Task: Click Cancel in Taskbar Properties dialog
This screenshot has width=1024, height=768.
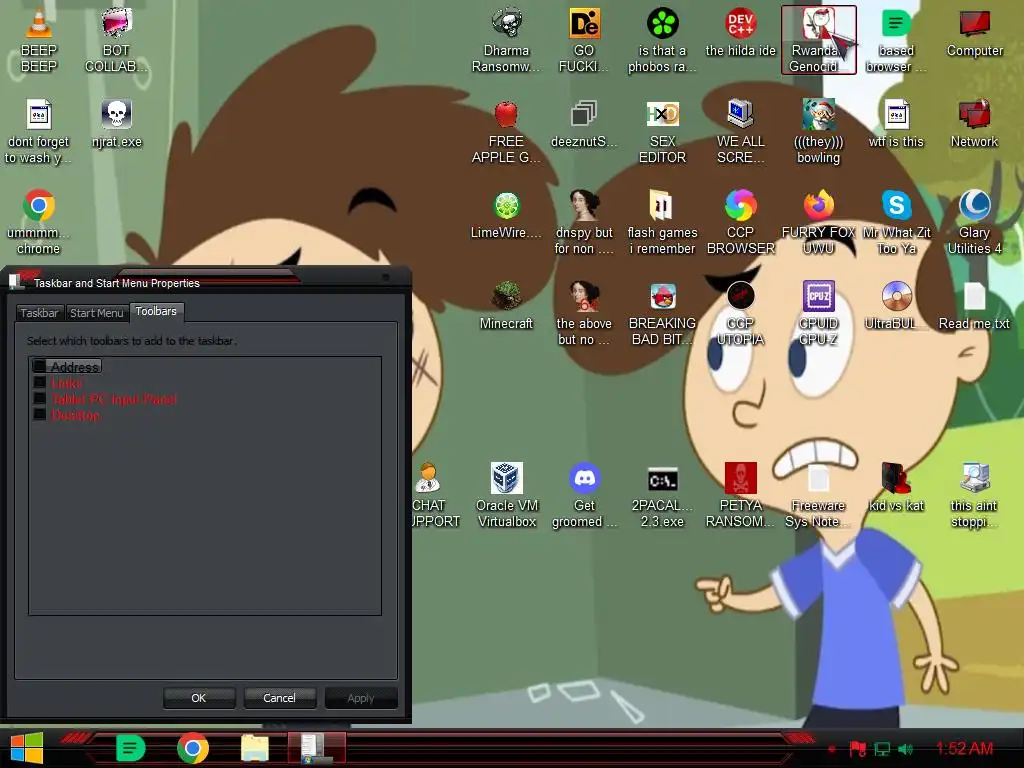Action: click(x=280, y=698)
